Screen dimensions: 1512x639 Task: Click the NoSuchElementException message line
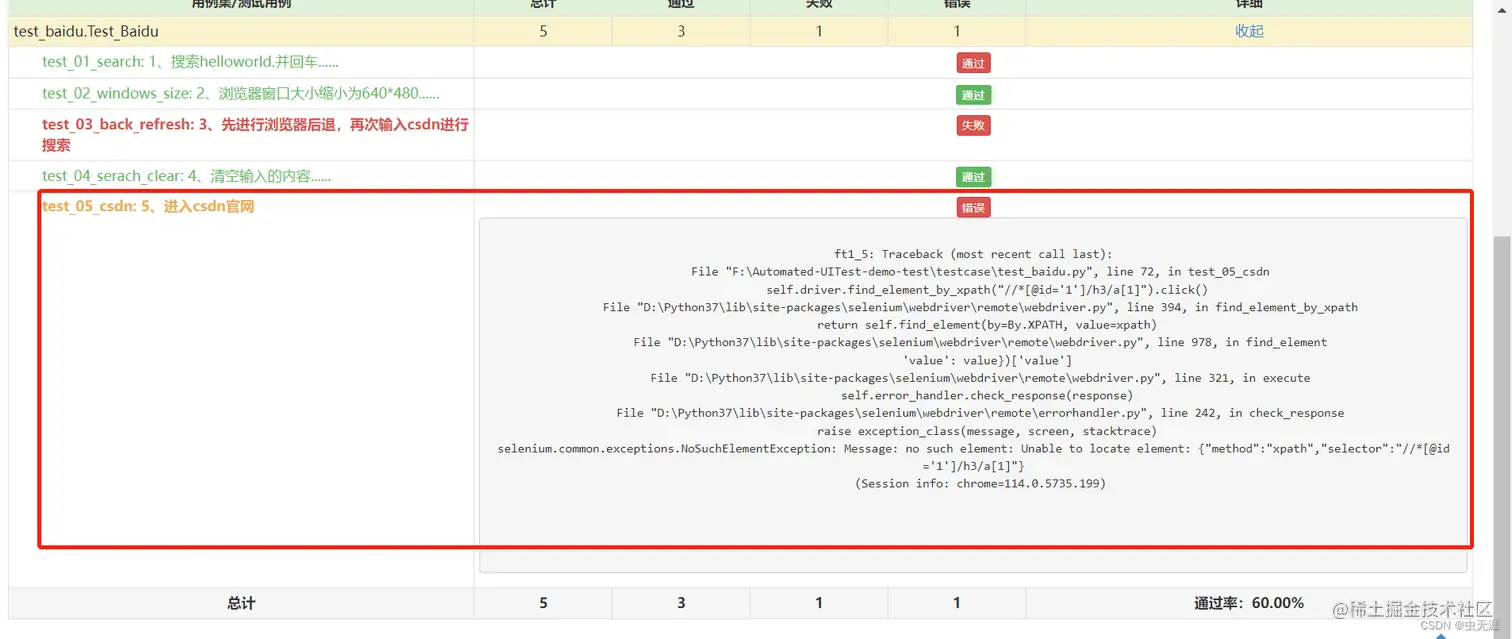[x=973, y=457]
